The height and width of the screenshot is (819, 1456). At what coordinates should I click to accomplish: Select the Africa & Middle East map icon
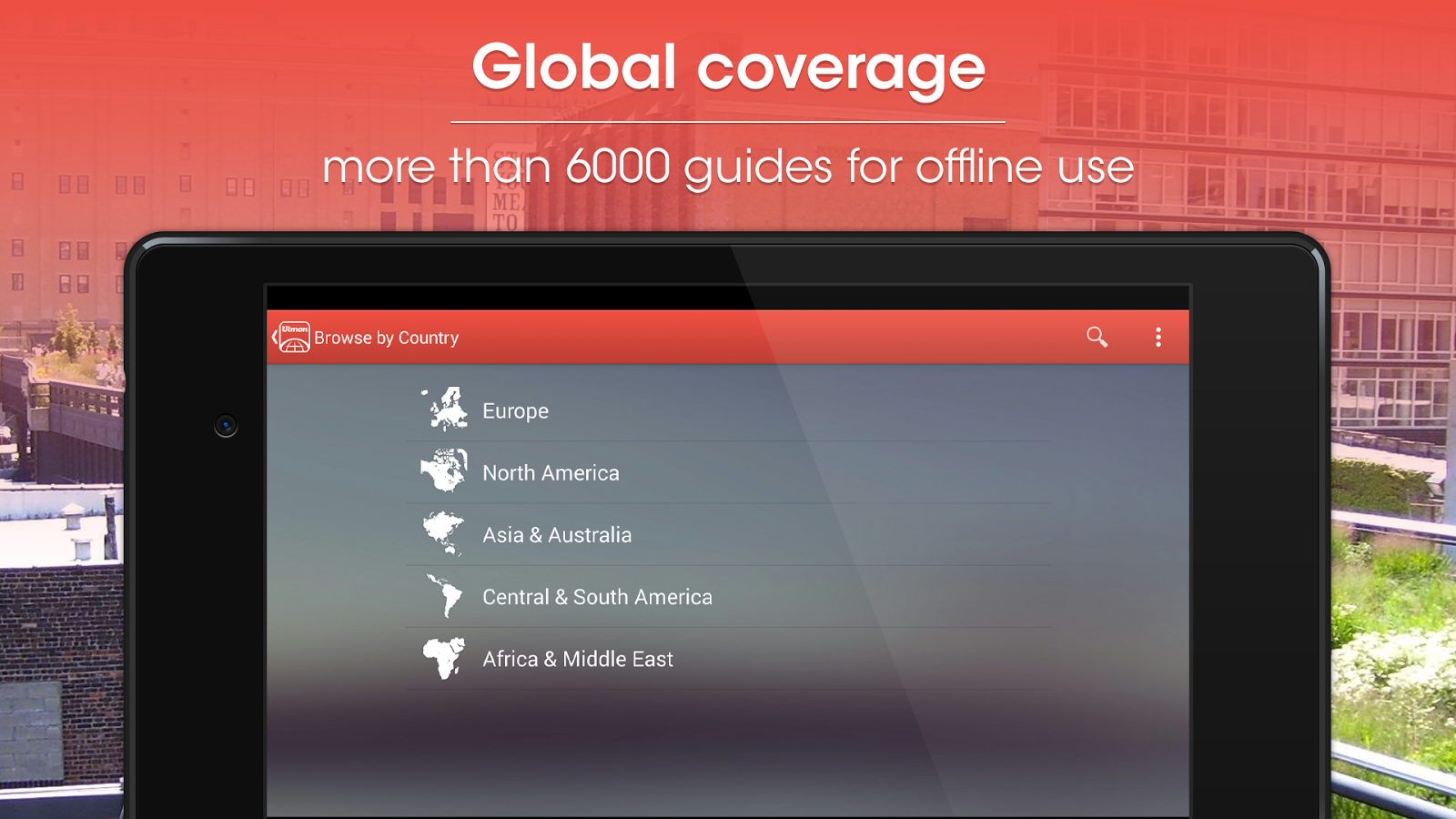[444, 658]
